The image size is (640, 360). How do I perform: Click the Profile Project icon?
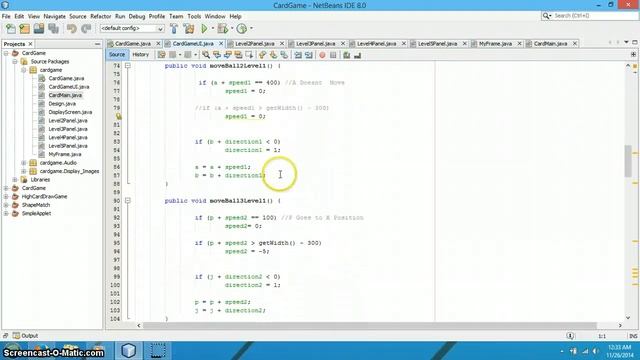point(242,29)
